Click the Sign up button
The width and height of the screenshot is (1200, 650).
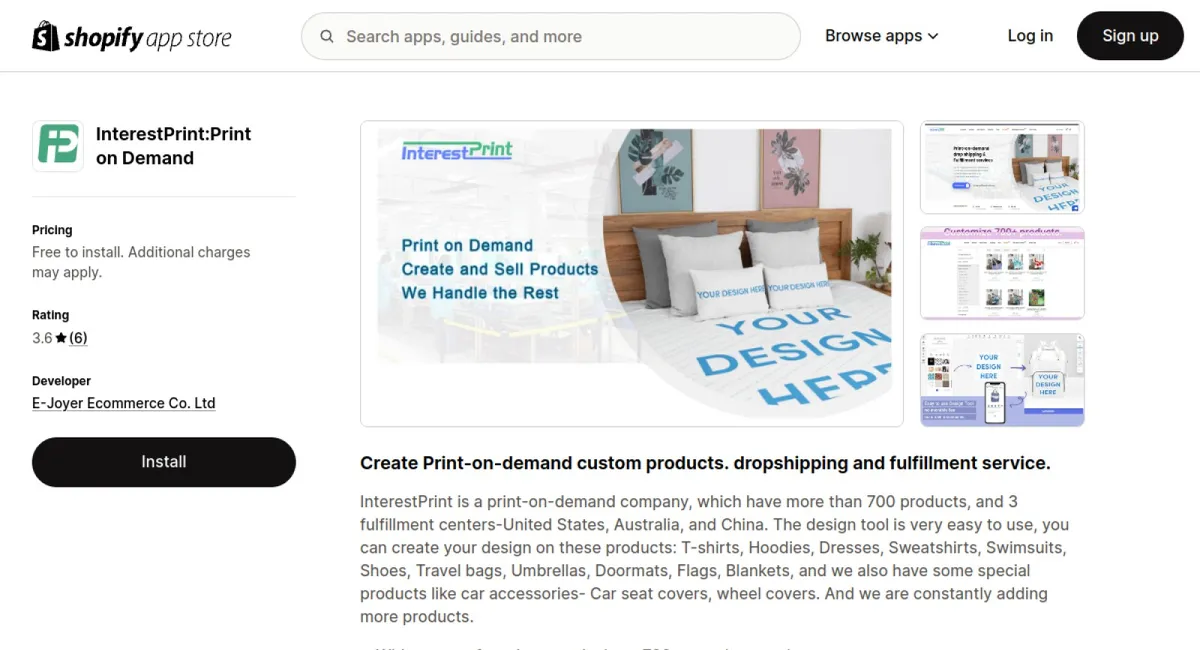pos(1130,36)
